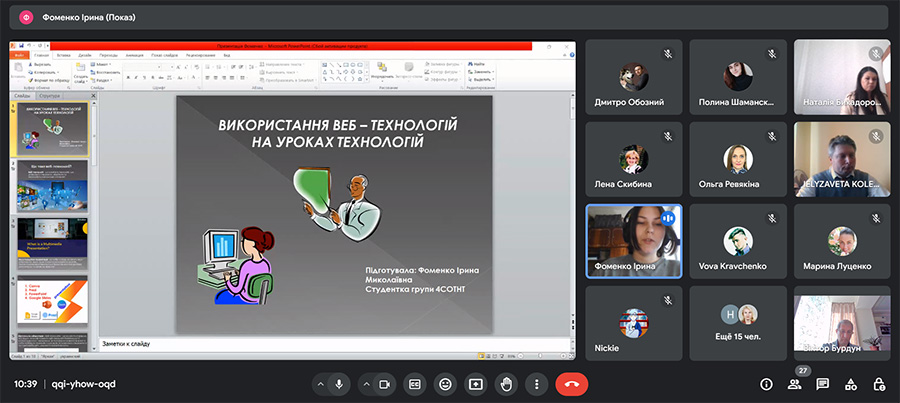
Task: Click the Present now screen share icon
Action: coord(476,384)
